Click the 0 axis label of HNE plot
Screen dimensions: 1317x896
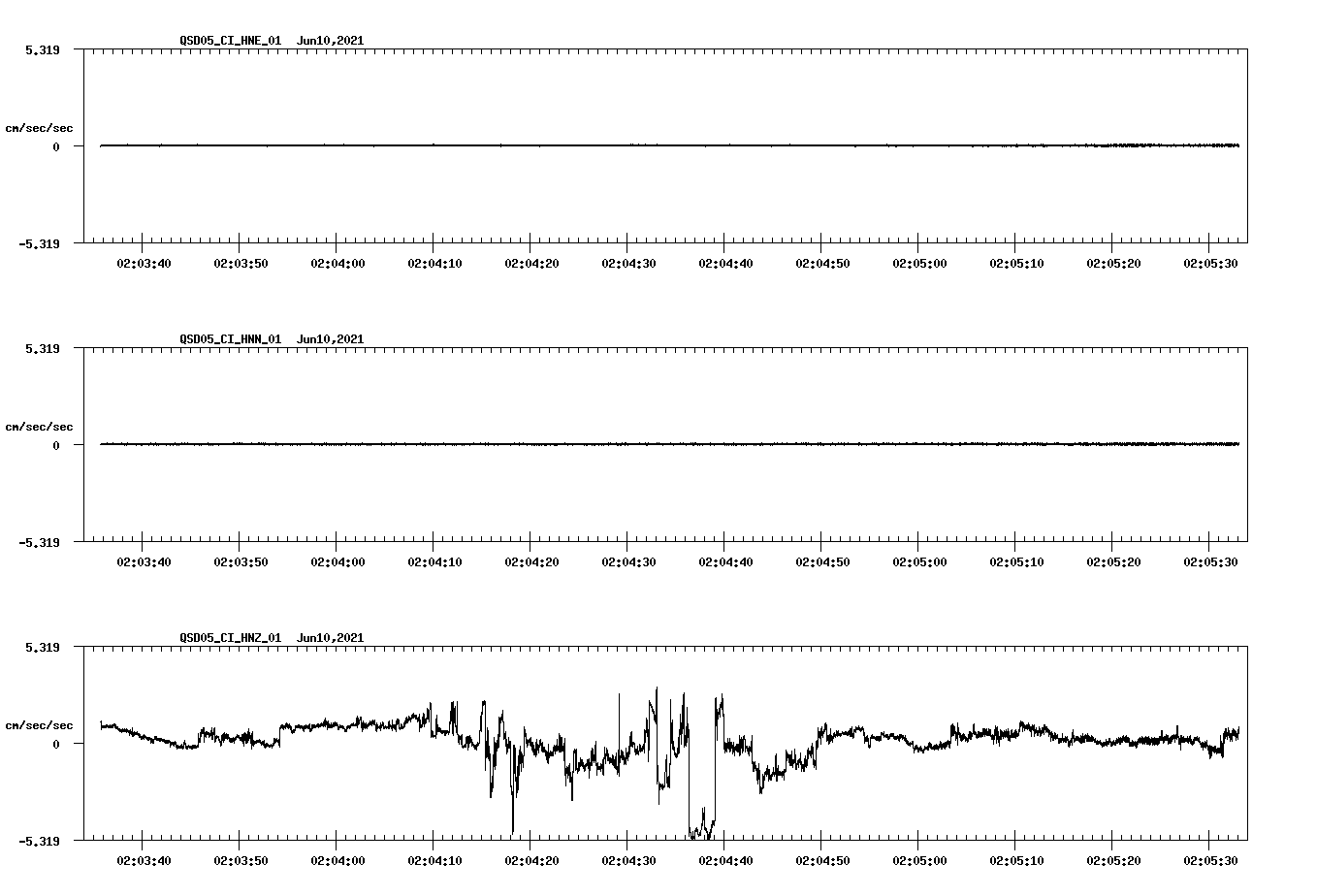pos(56,146)
